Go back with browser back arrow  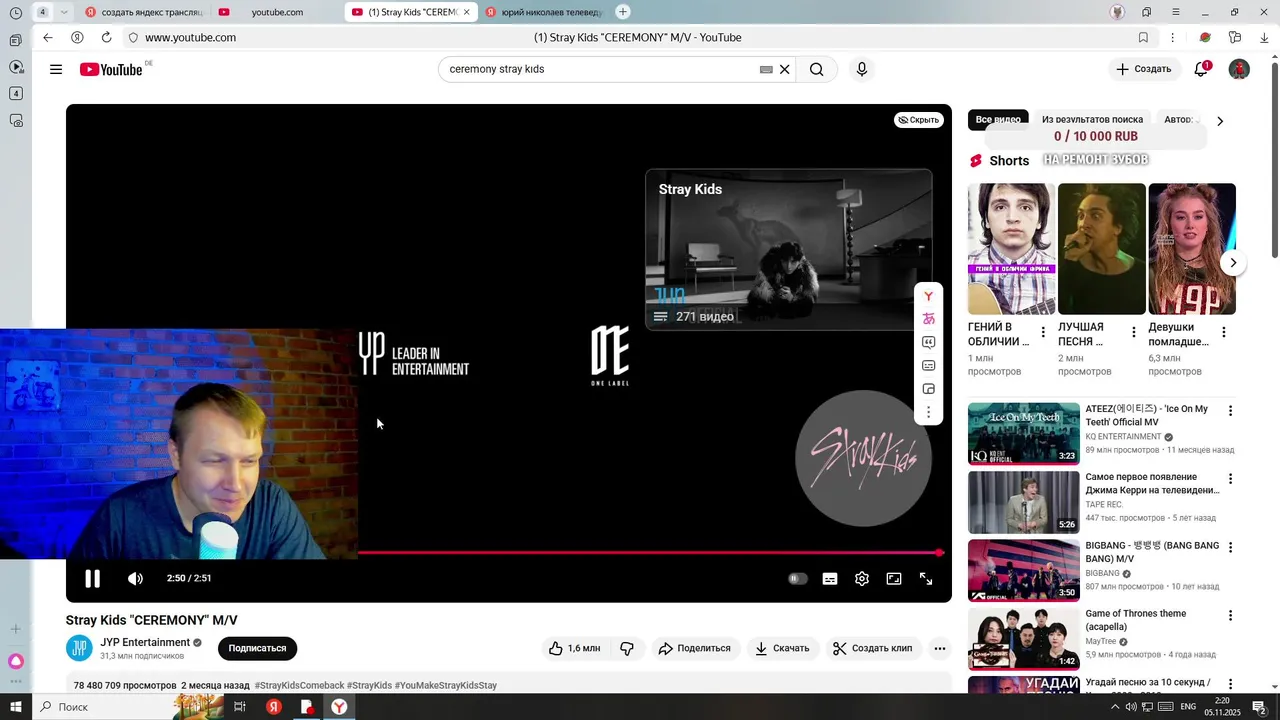pyautogui.click(x=47, y=37)
